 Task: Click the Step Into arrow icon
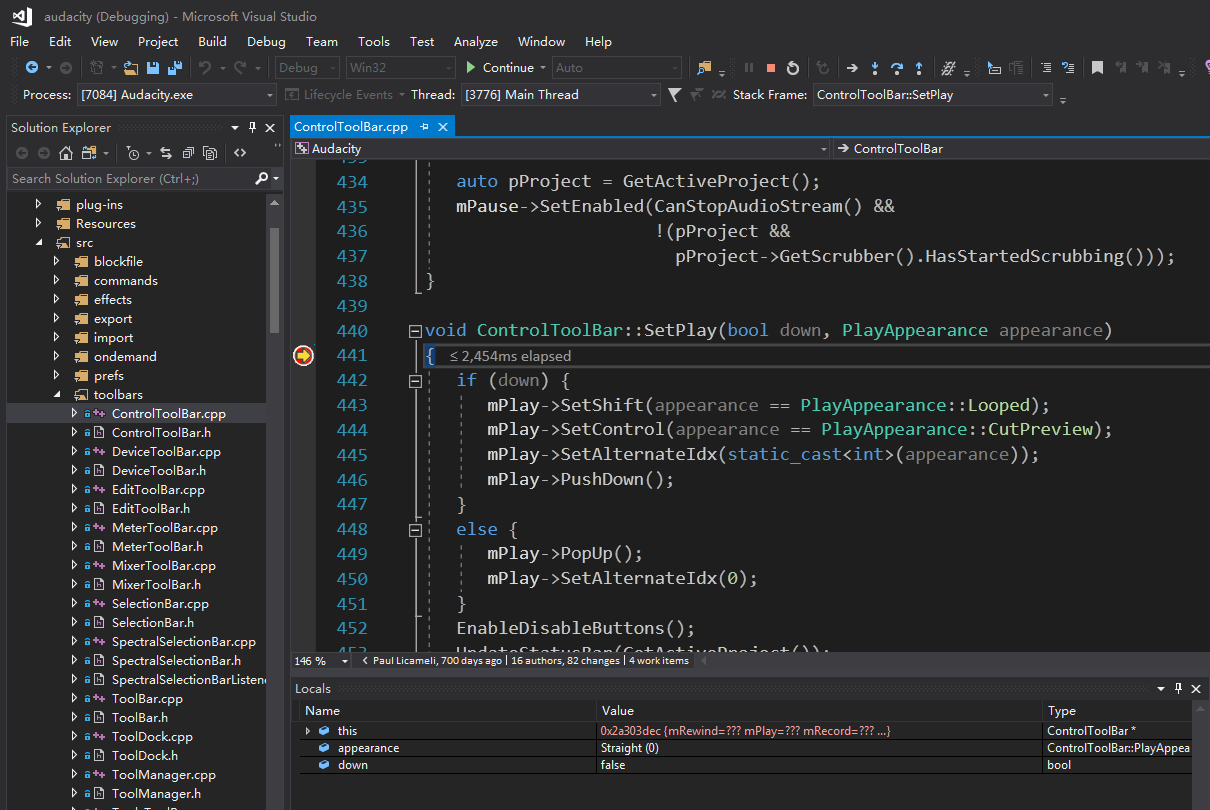point(875,68)
